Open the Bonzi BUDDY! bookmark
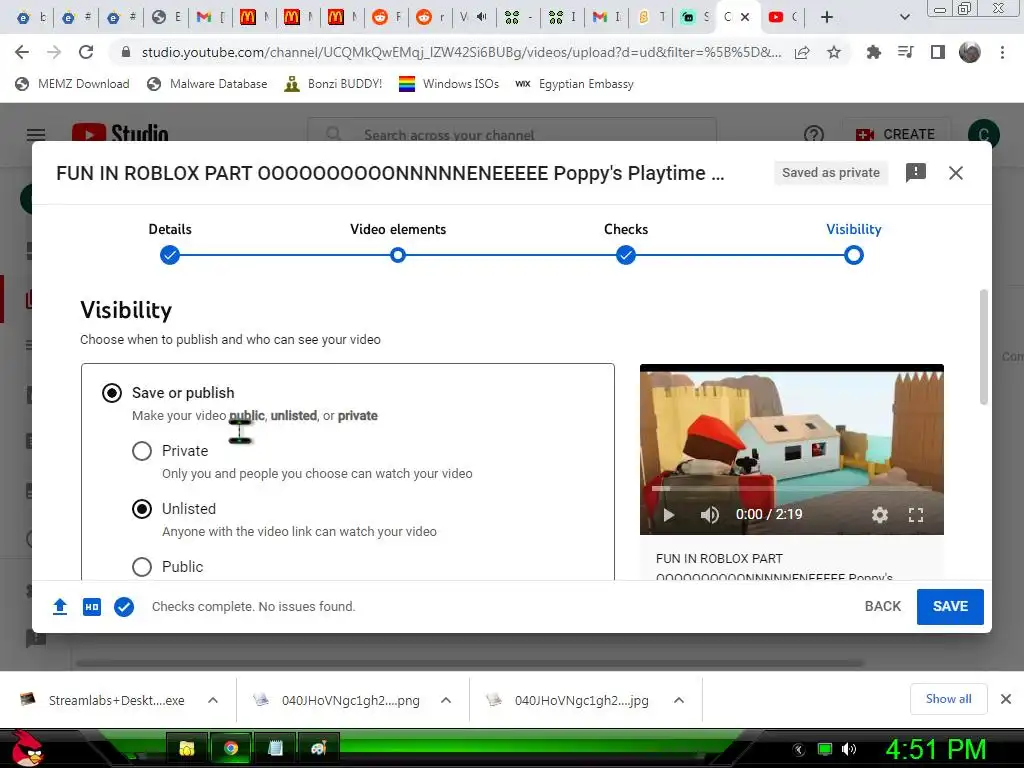The height and width of the screenshot is (768, 1024). pos(333,84)
